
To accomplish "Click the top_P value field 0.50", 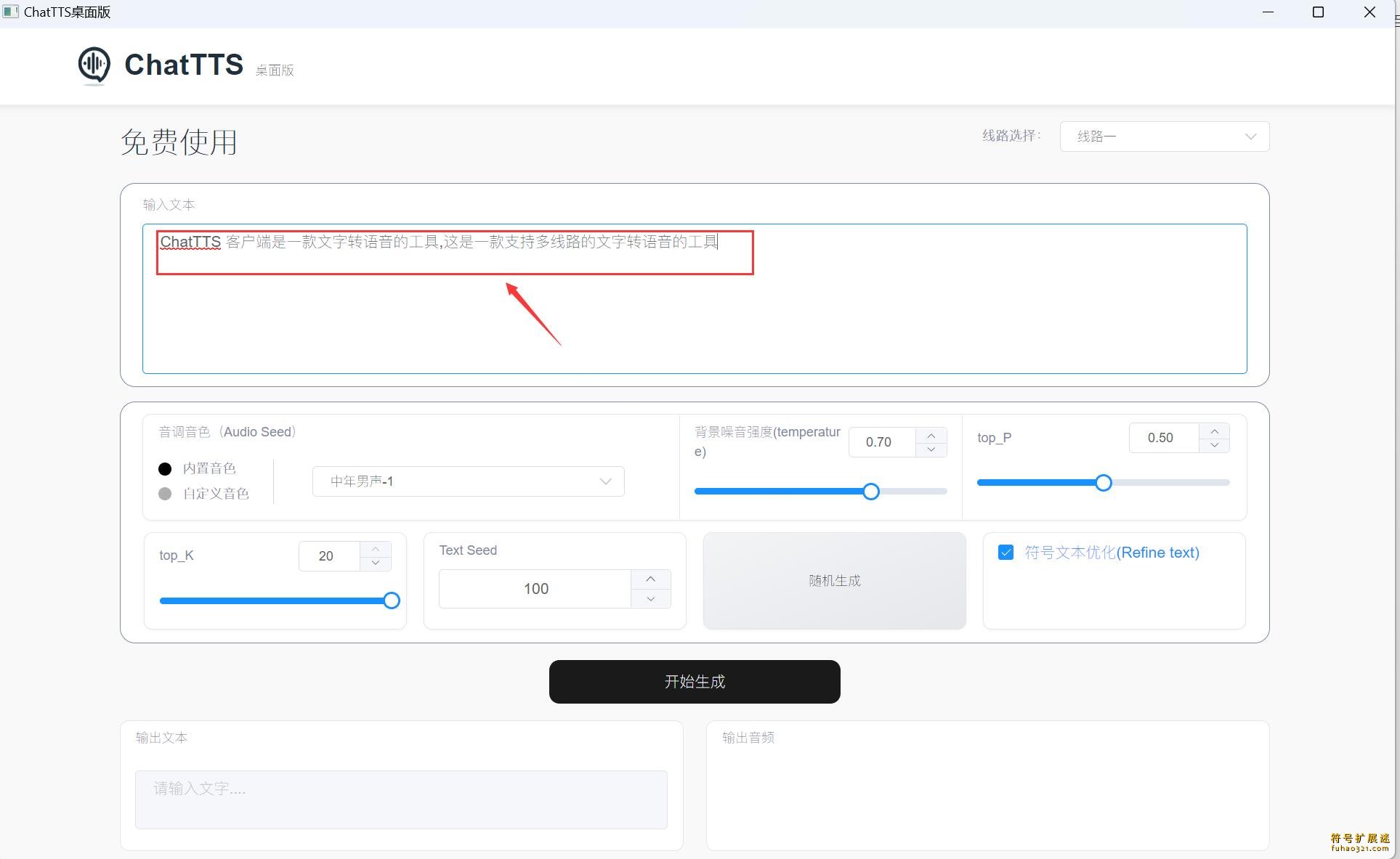I will tap(1164, 438).
